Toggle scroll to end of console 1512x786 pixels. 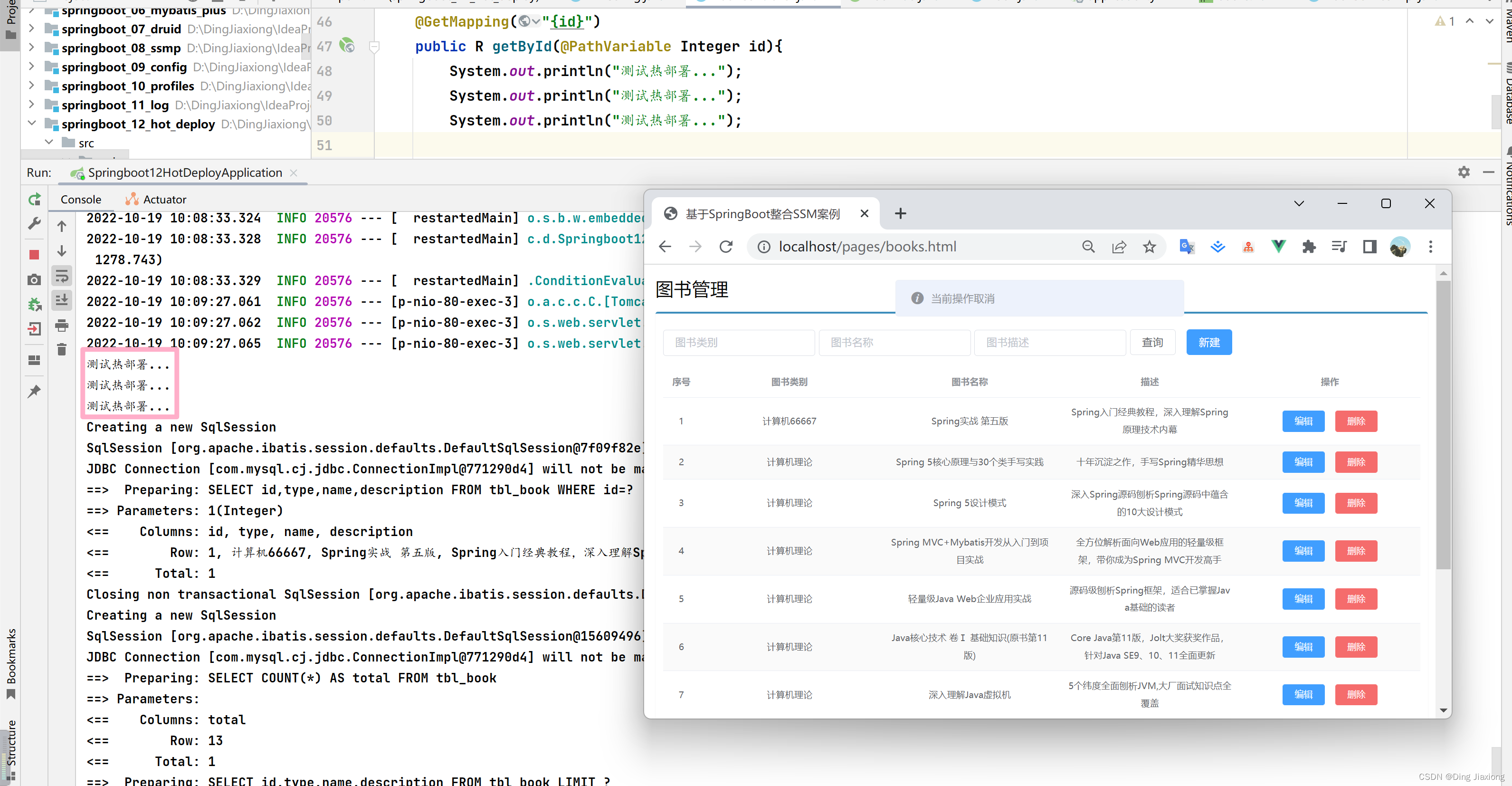(62, 300)
